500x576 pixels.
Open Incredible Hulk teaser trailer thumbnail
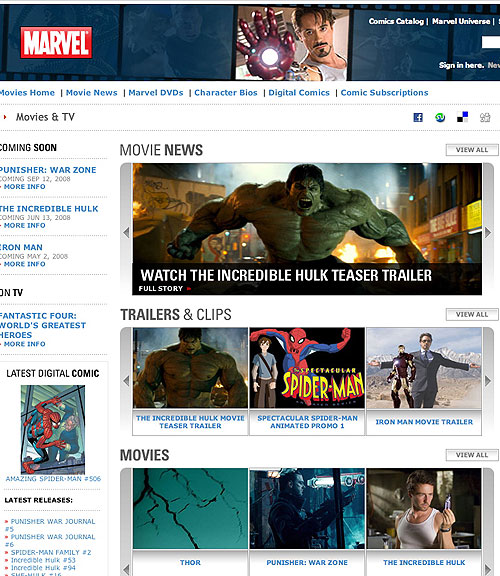pos(190,368)
